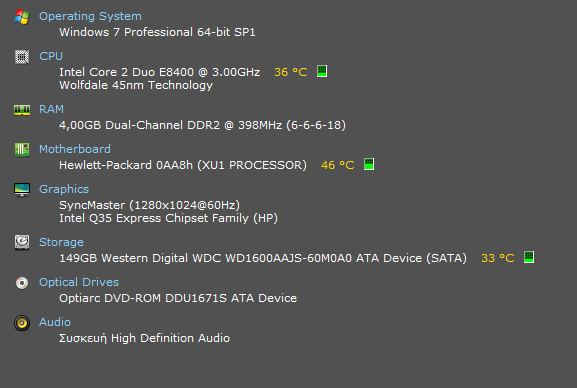Click the Graphics monitor icon

coord(22,190)
